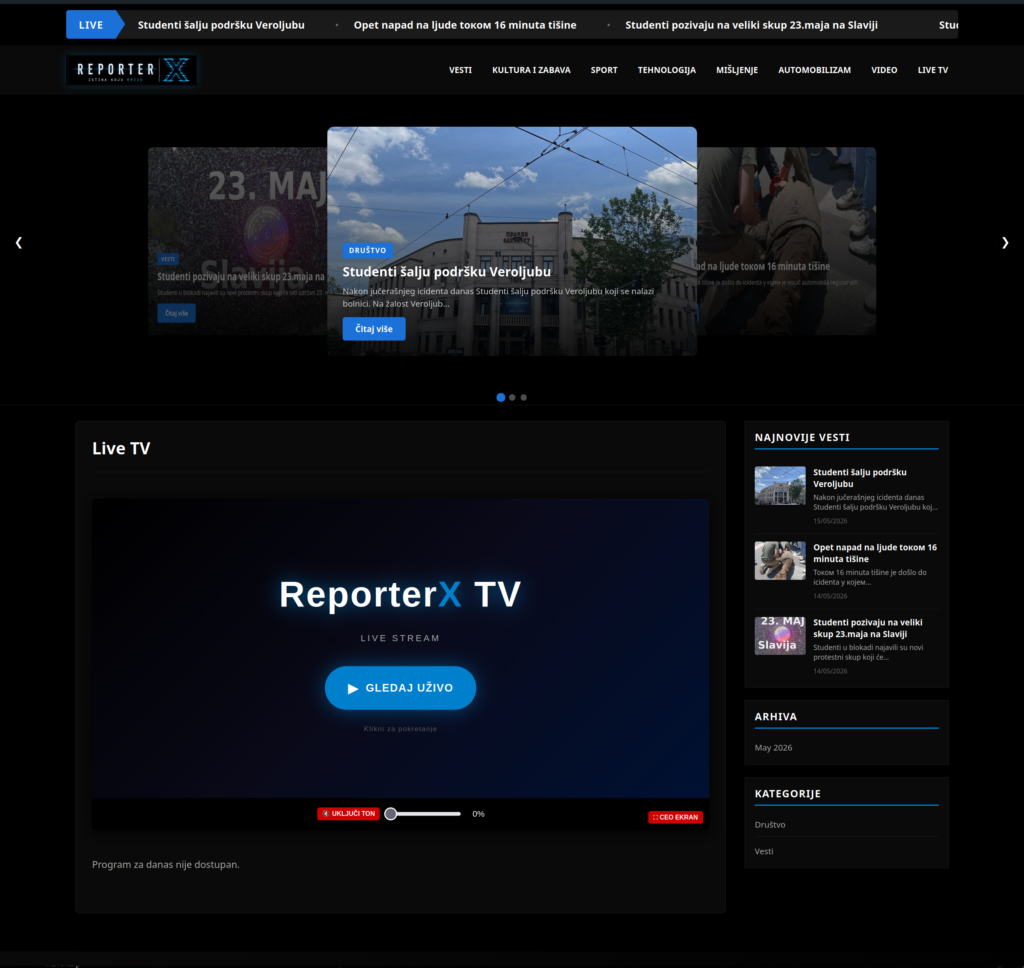Click 'Čitaj više' on the main slide
The image size is (1024, 968).
tap(374, 329)
